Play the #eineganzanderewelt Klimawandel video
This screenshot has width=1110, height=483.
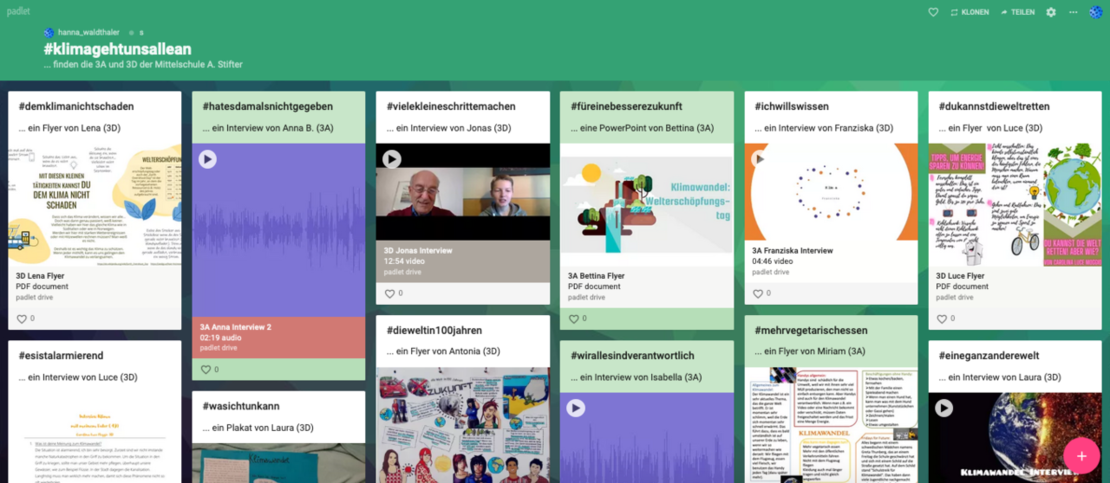point(944,408)
